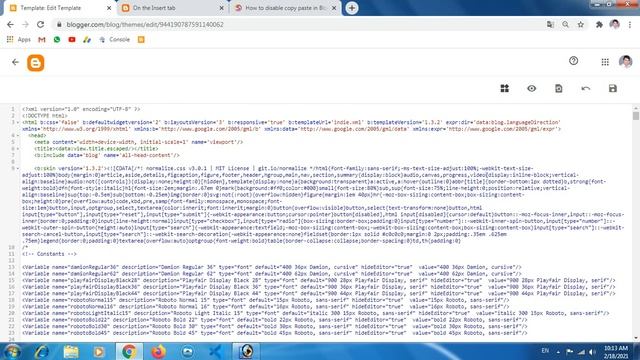Open Visual Studio Code from taskbar
Image resolution: width=640 pixels, height=360 pixels.
216,351
